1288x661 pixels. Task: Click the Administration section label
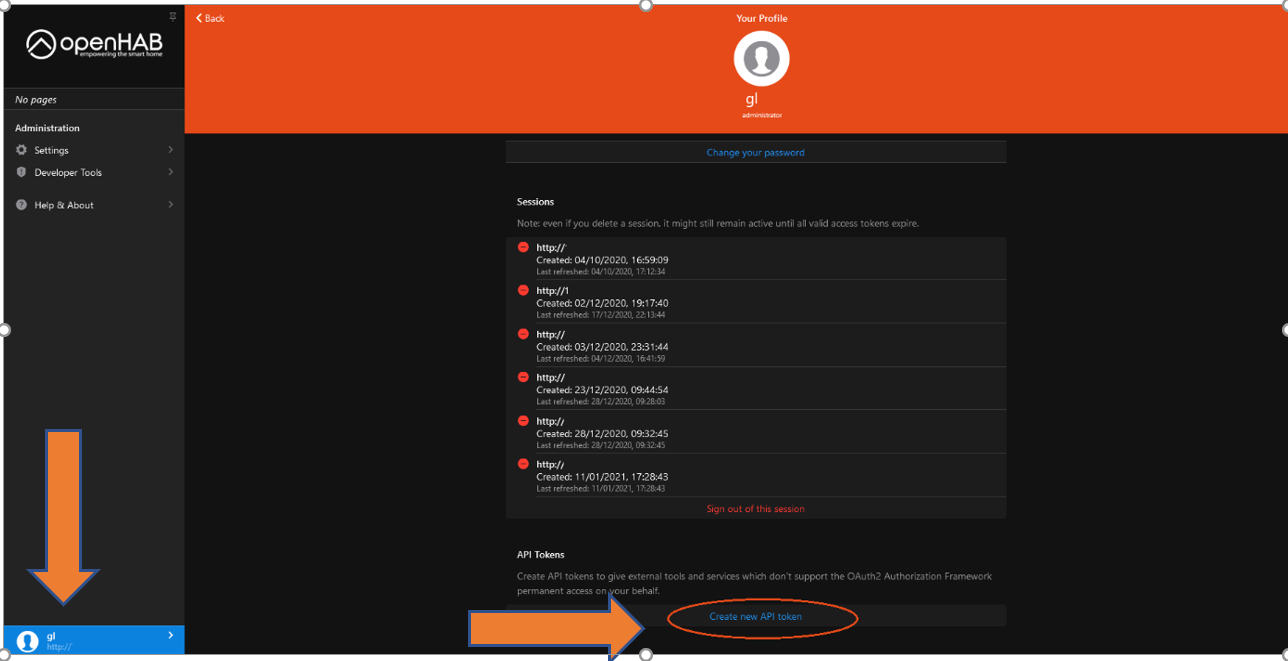coord(47,128)
